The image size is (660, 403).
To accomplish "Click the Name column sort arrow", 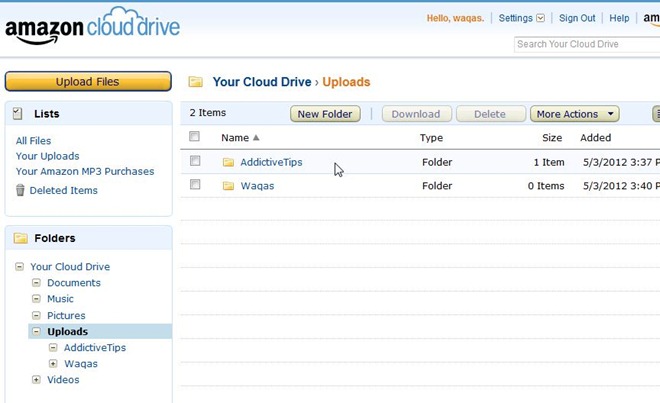I will tap(256, 137).
